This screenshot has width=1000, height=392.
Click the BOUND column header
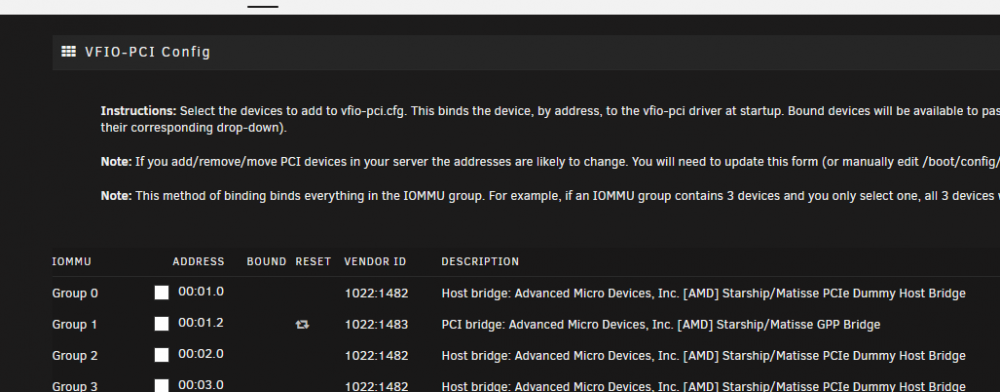(267, 261)
